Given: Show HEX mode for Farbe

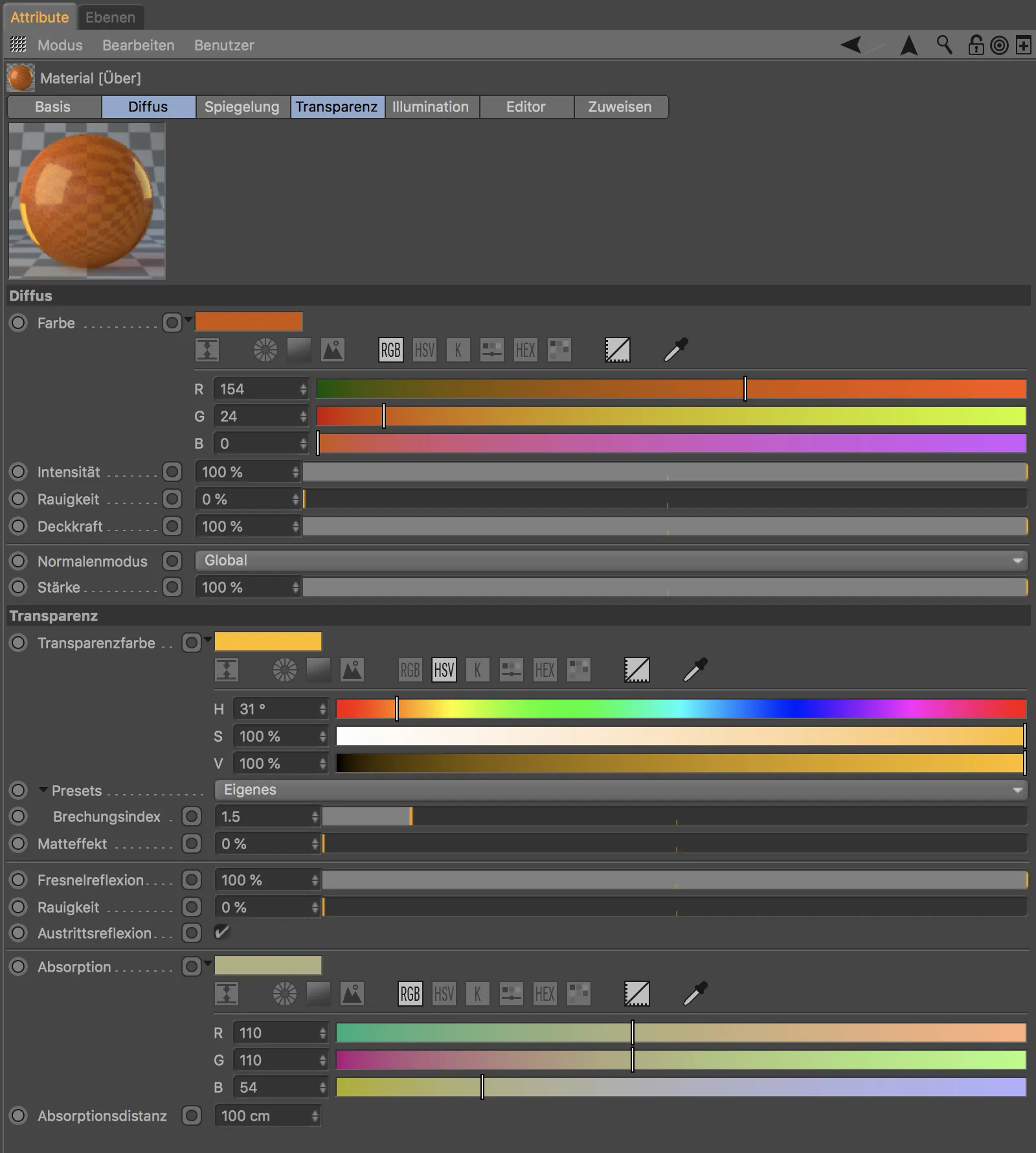Looking at the screenshot, I should click(x=525, y=350).
